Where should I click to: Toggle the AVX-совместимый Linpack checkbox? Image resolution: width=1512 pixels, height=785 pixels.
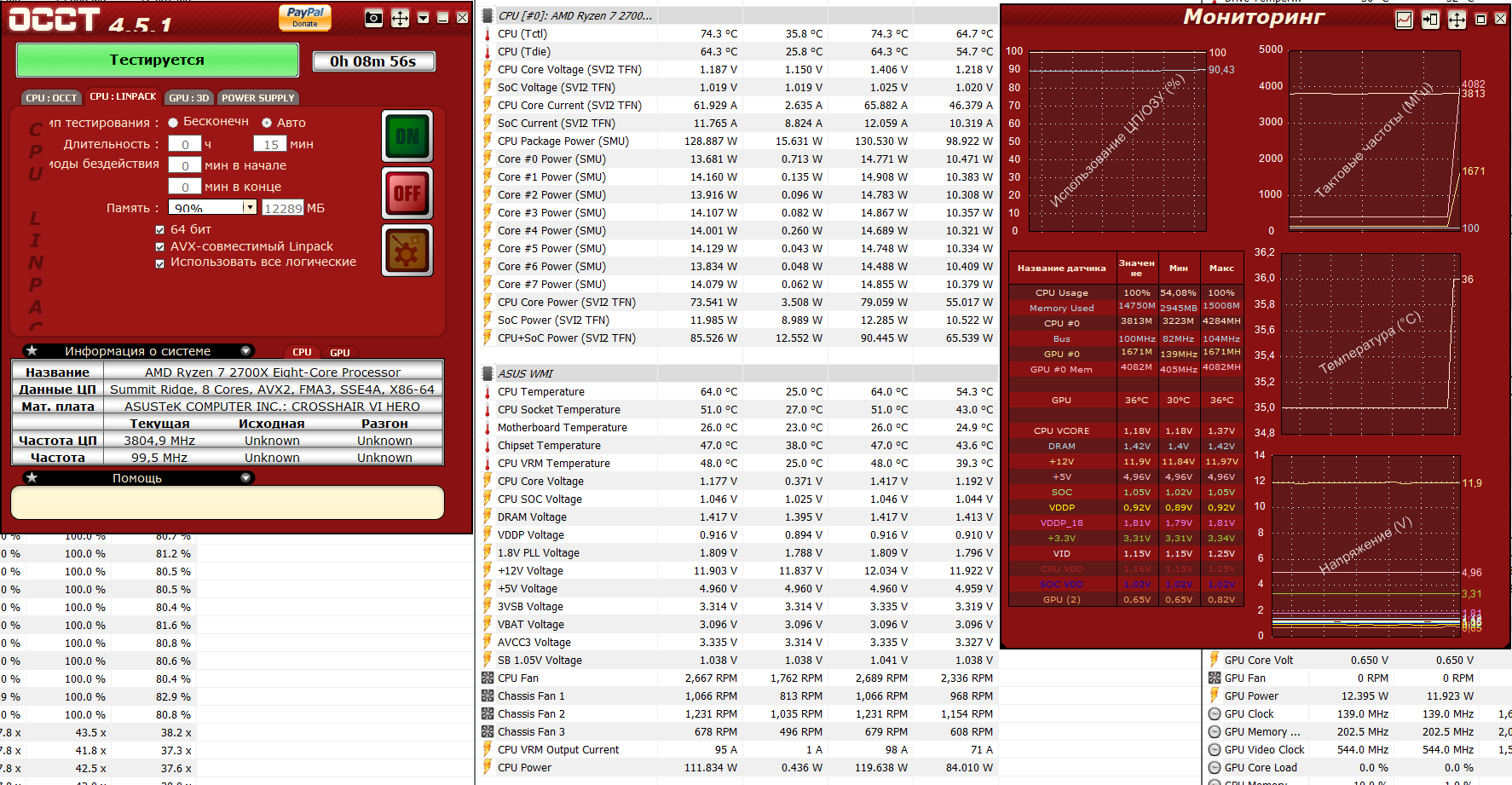pyautogui.click(x=160, y=246)
